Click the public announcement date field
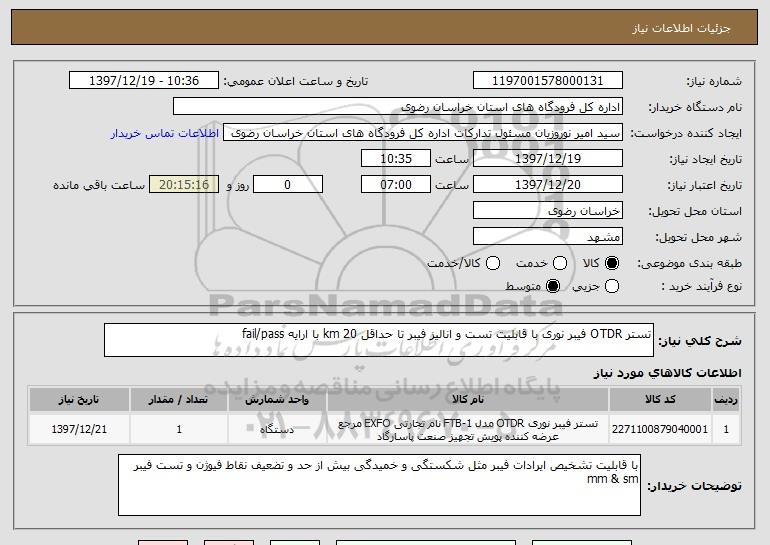770x545 pixels. [144, 81]
